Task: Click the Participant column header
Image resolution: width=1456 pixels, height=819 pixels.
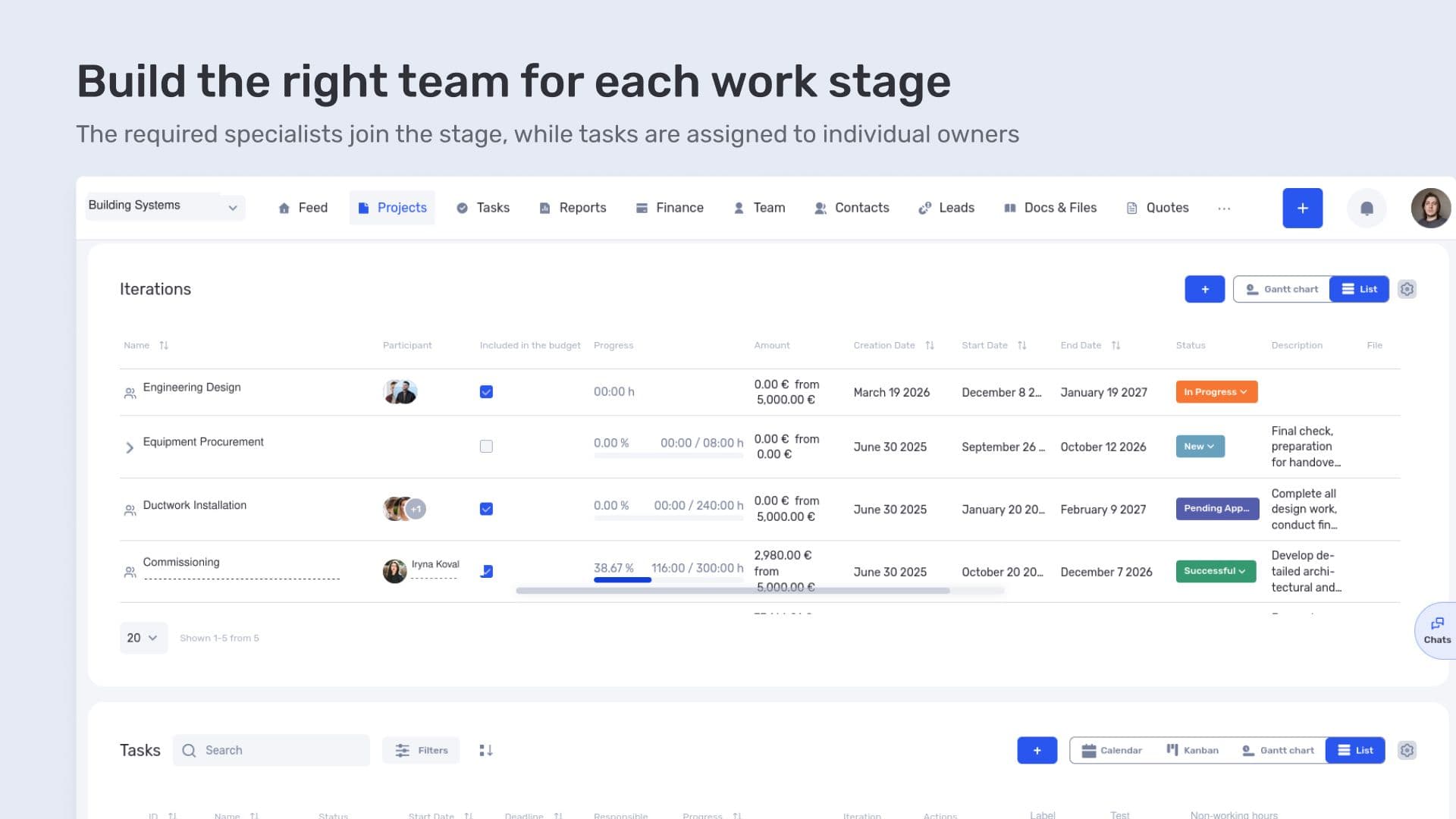Action: (407, 345)
